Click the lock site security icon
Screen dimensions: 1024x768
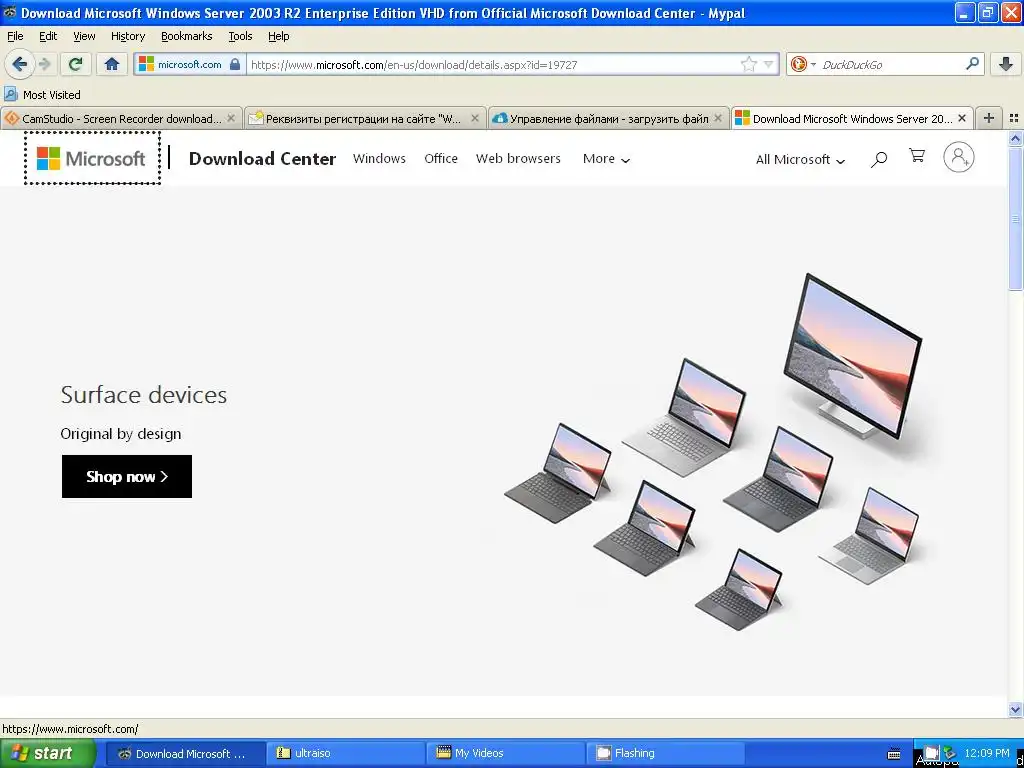click(x=235, y=64)
